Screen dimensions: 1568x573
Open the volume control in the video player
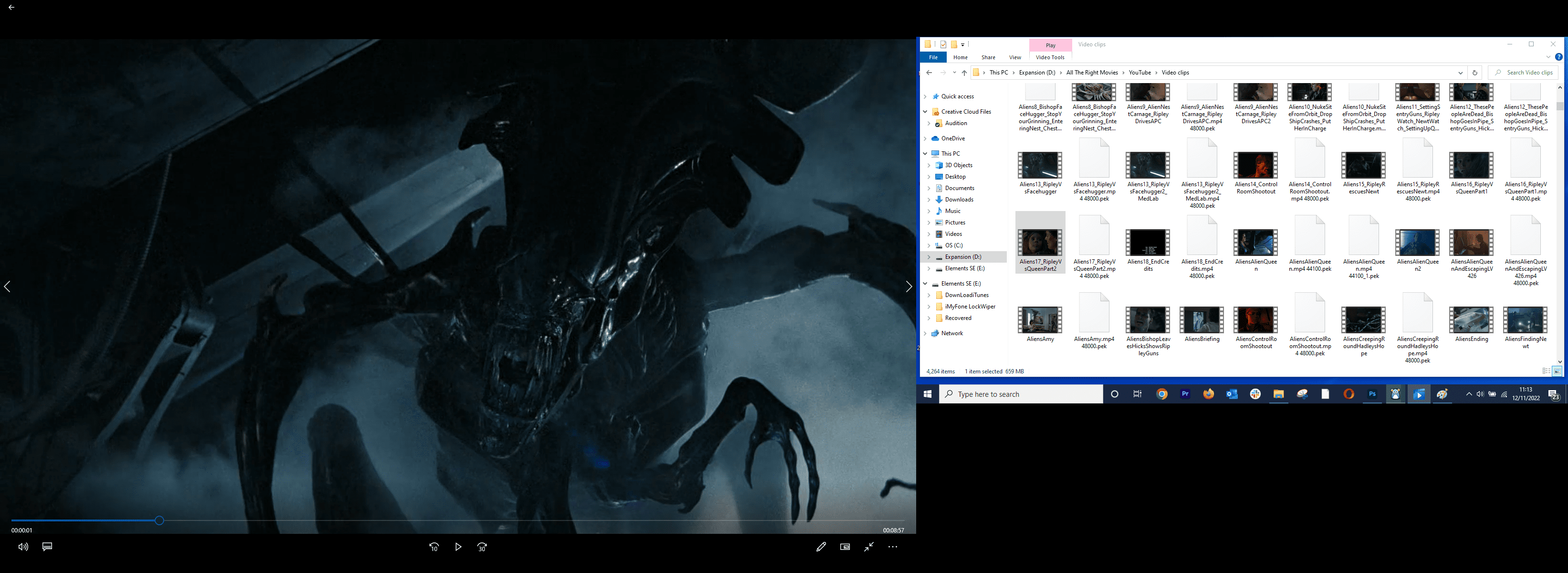pyautogui.click(x=23, y=547)
